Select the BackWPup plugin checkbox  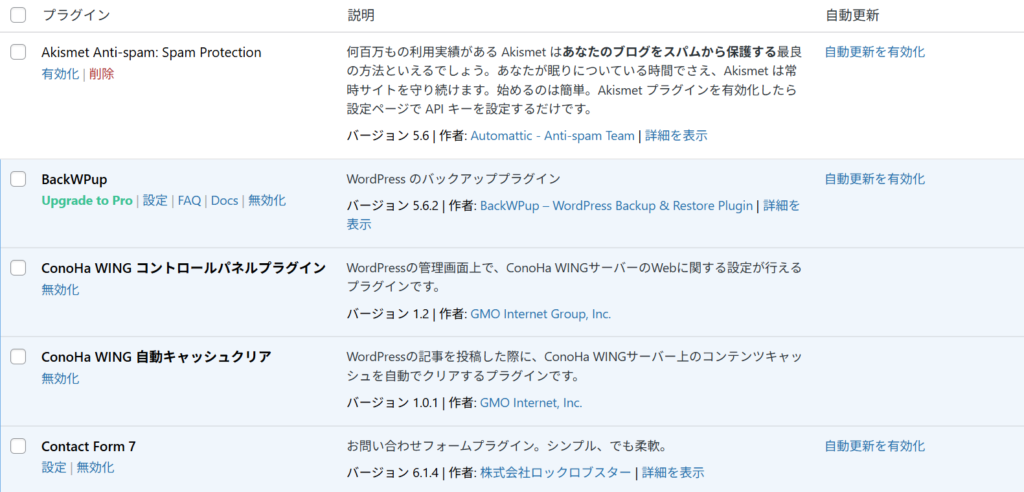(x=18, y=179)
